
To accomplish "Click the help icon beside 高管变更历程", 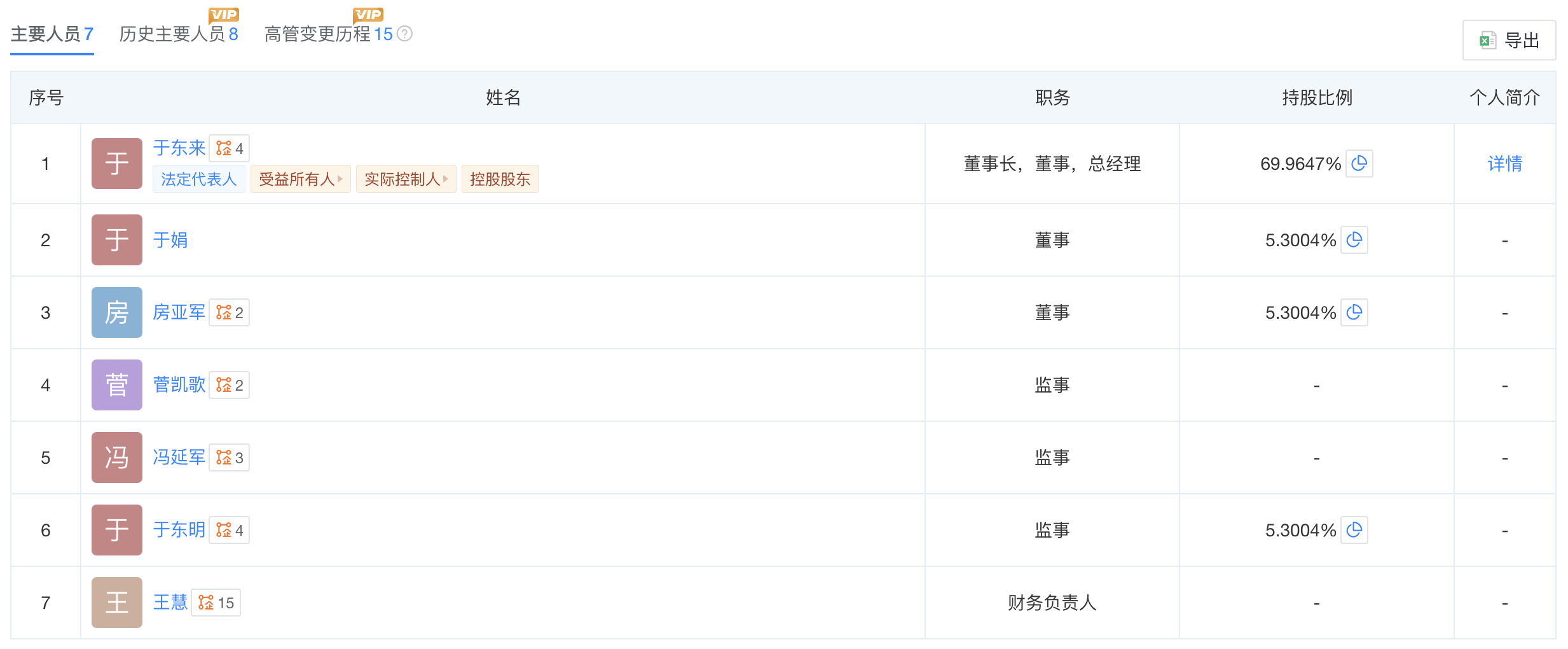I will 405,34.
